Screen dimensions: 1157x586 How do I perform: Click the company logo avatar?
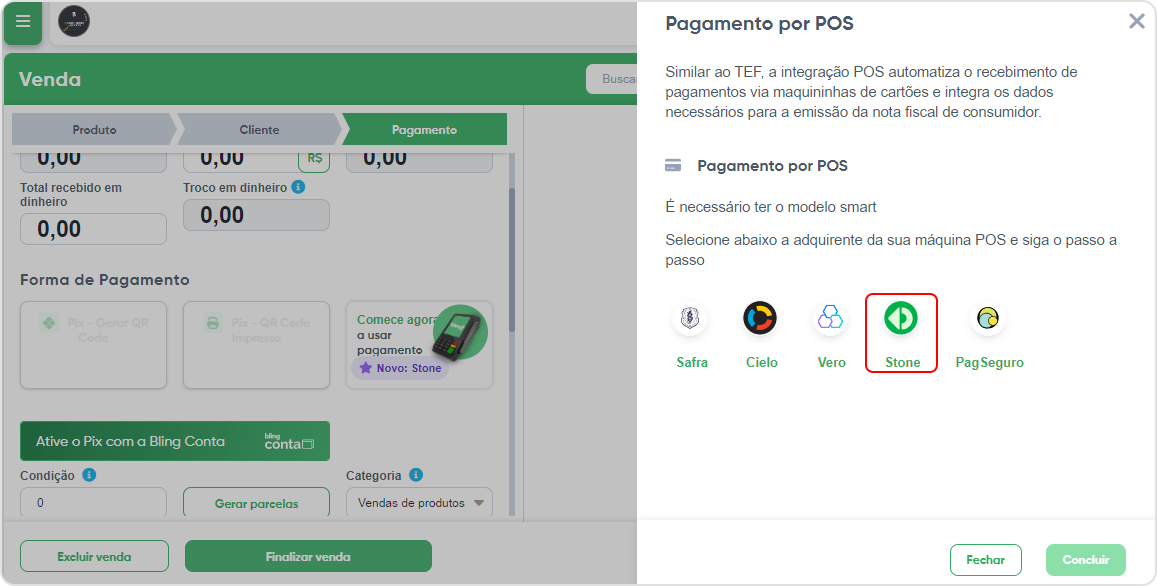coord(74,21)
